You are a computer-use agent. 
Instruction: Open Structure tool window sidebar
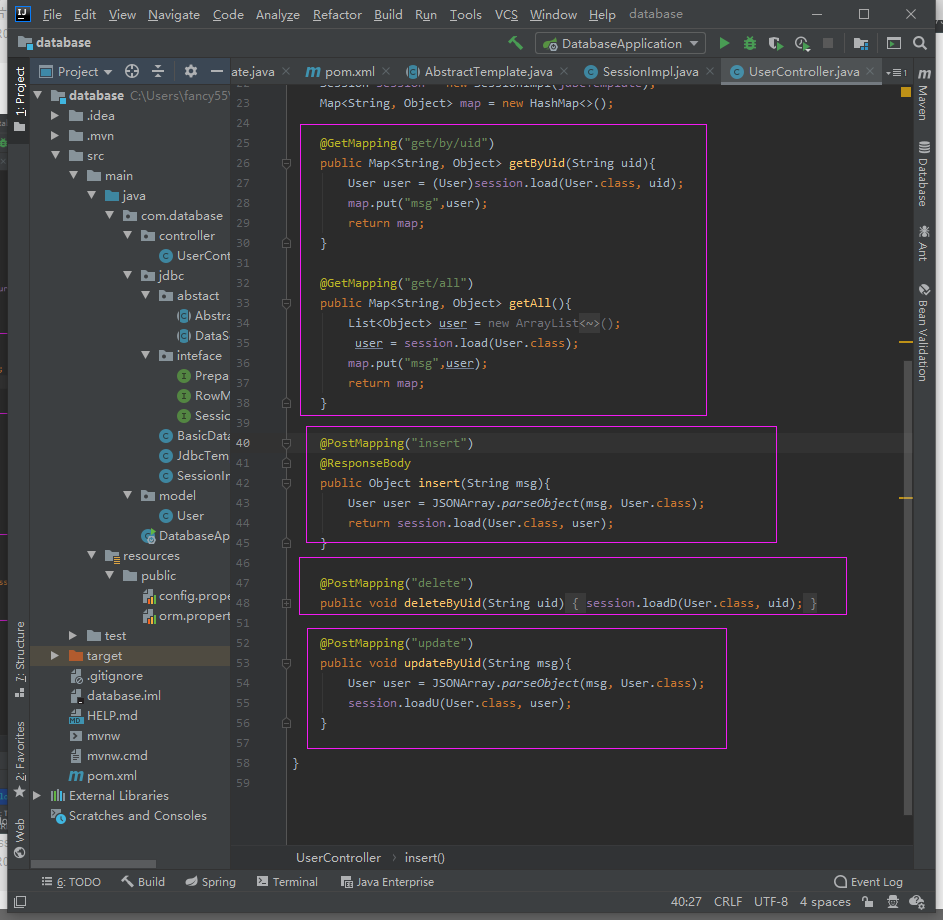(20, 660)
